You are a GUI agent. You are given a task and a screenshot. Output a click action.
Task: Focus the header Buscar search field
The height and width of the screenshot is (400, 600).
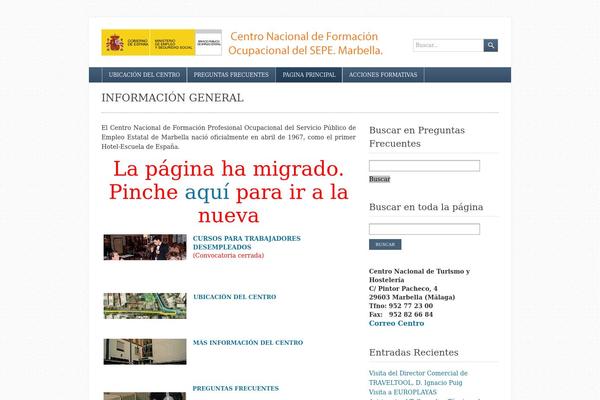tap(448, 45)
